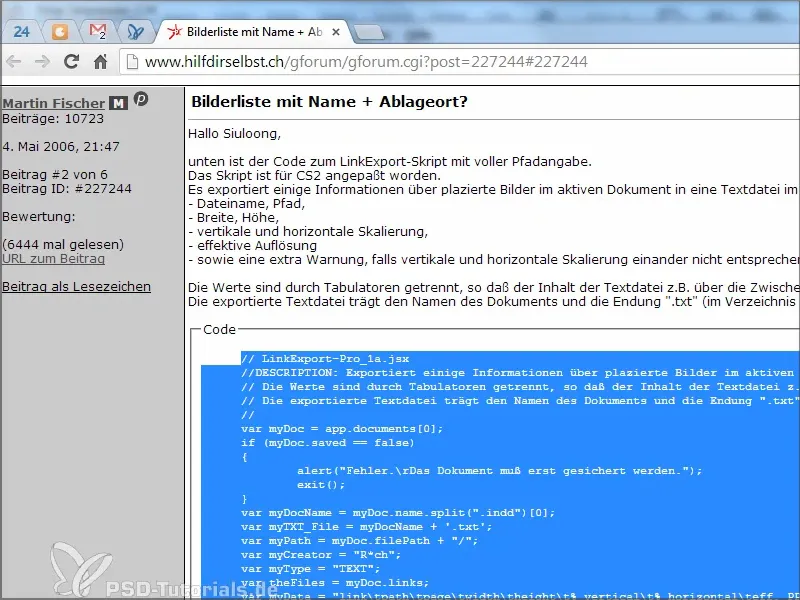The height and width of the screenshot is (600, 800).
Task: Click the text Beitrag #2 von 6
Action: [x=55, y=174]
